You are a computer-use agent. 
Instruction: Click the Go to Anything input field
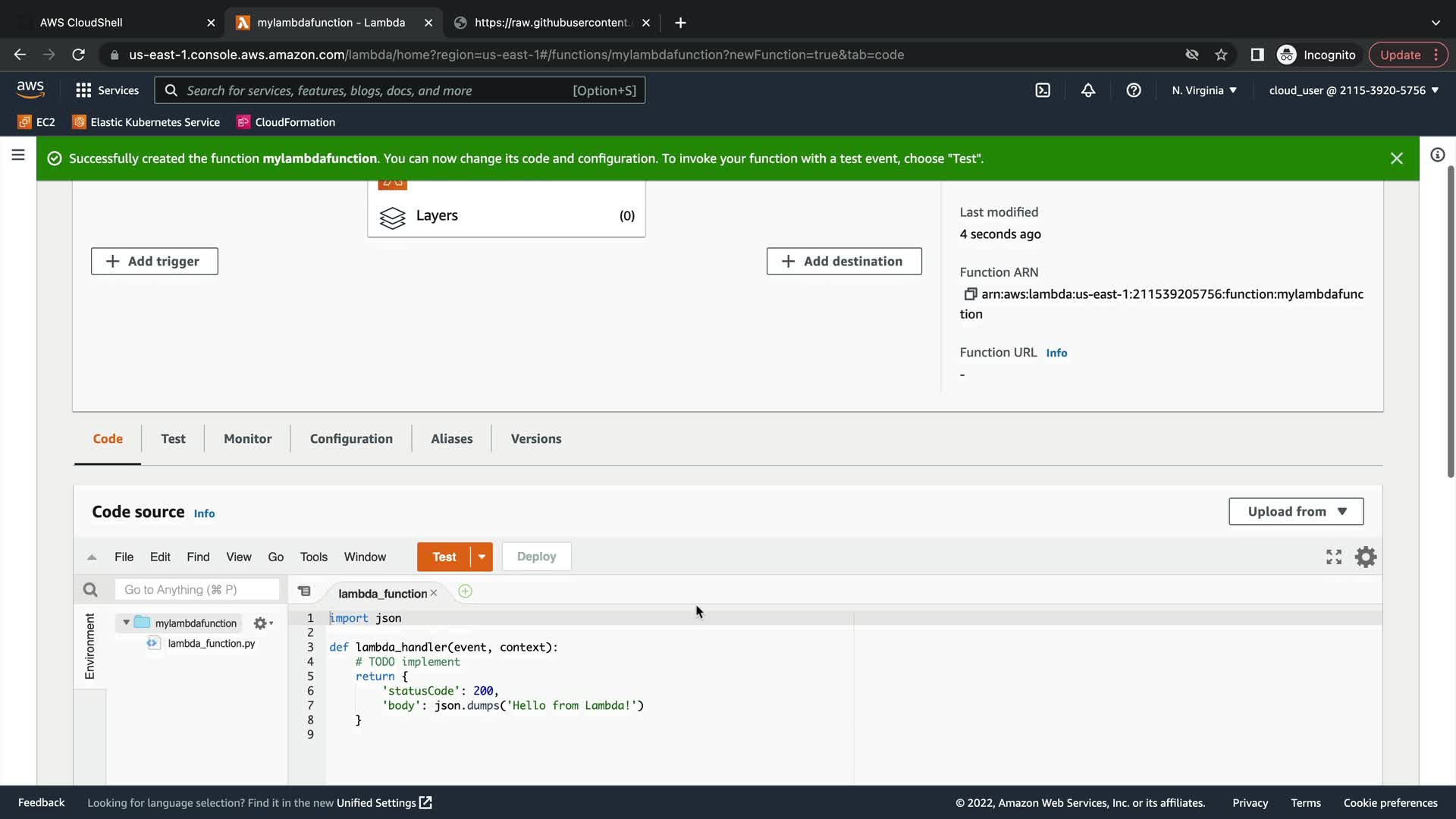(x=196, y=590)
